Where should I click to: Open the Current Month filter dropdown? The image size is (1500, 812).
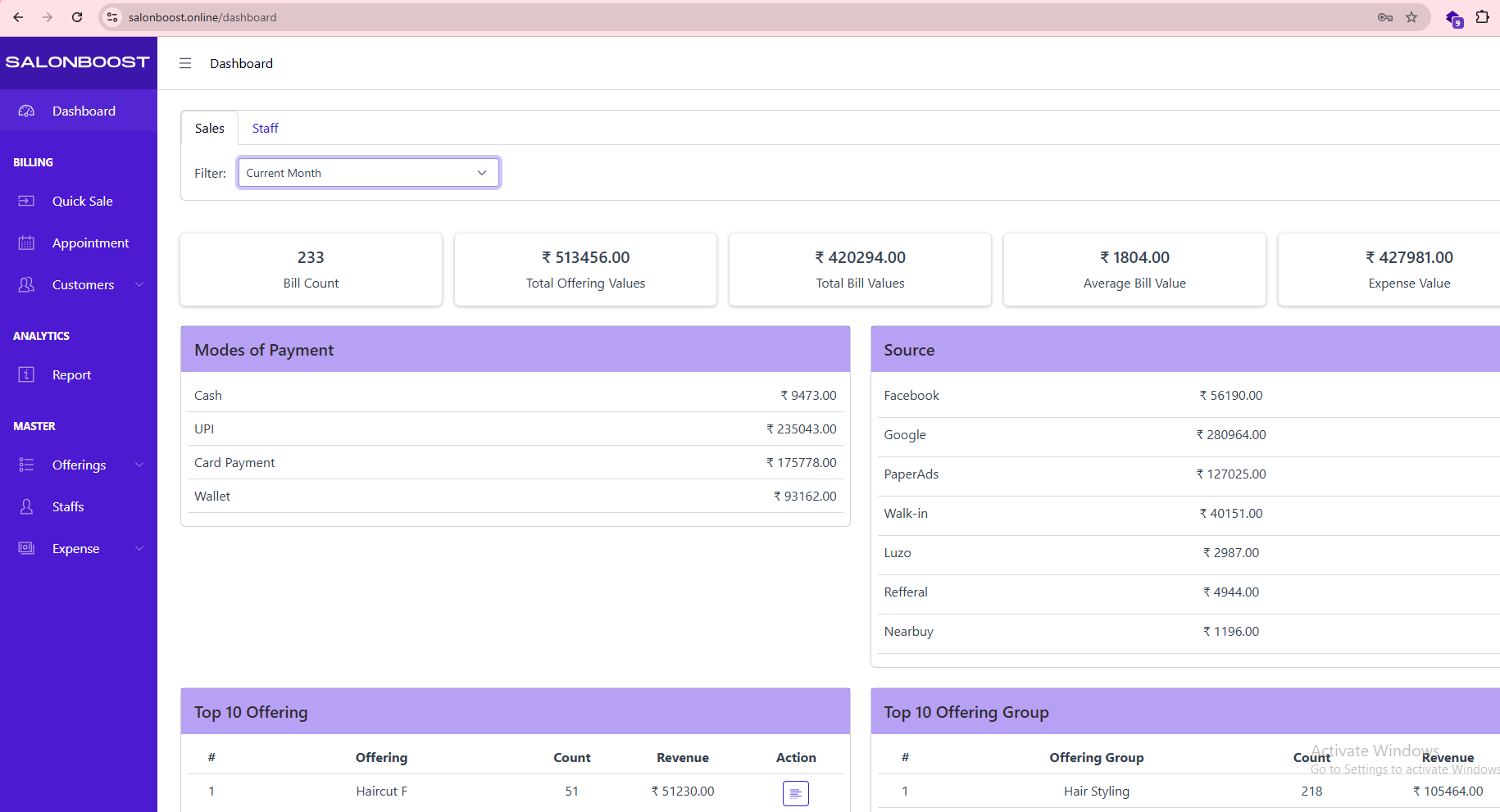(369, 173)
